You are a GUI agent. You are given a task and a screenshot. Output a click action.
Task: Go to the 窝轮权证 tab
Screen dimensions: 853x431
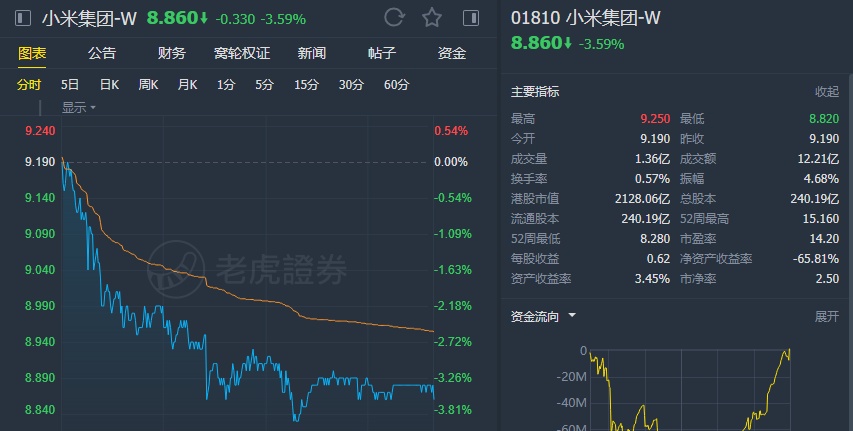click(242, 54)
